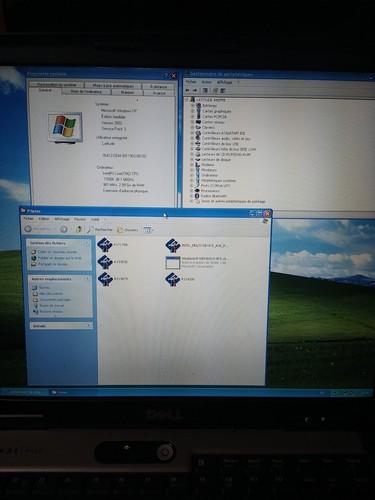Select the R153930 driver file

point(112,262)
